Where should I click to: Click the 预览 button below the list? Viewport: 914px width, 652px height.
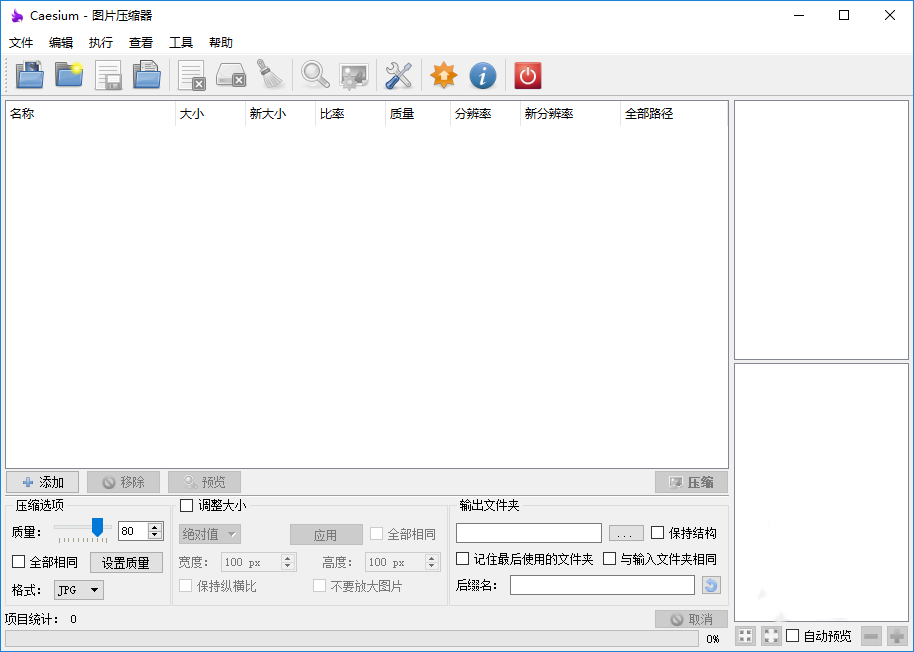(x=204, y=482)
